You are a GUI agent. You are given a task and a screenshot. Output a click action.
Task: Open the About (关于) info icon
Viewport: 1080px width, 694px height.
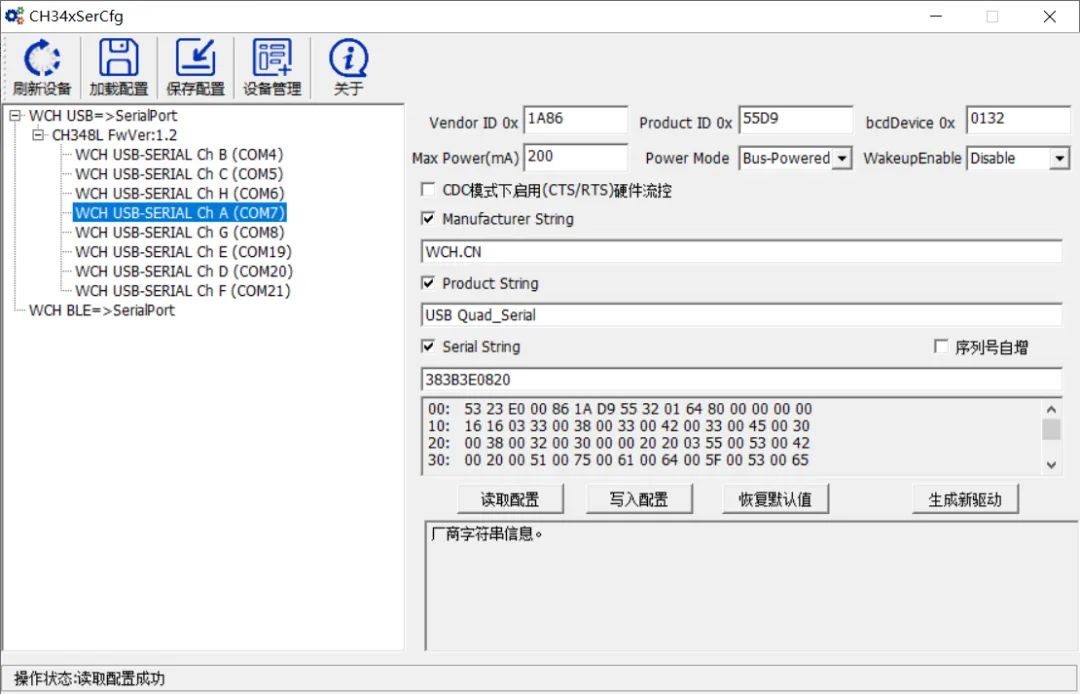point(349,67)
